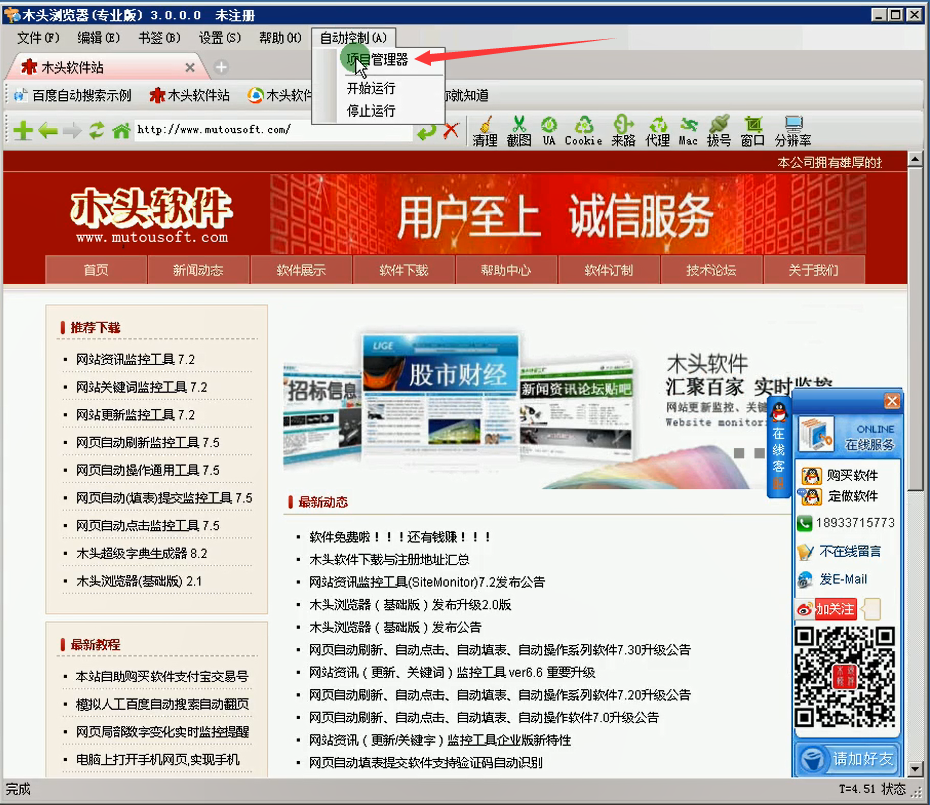Click the URL address field
The image size is (930, 805).
(x=273, y=130)
